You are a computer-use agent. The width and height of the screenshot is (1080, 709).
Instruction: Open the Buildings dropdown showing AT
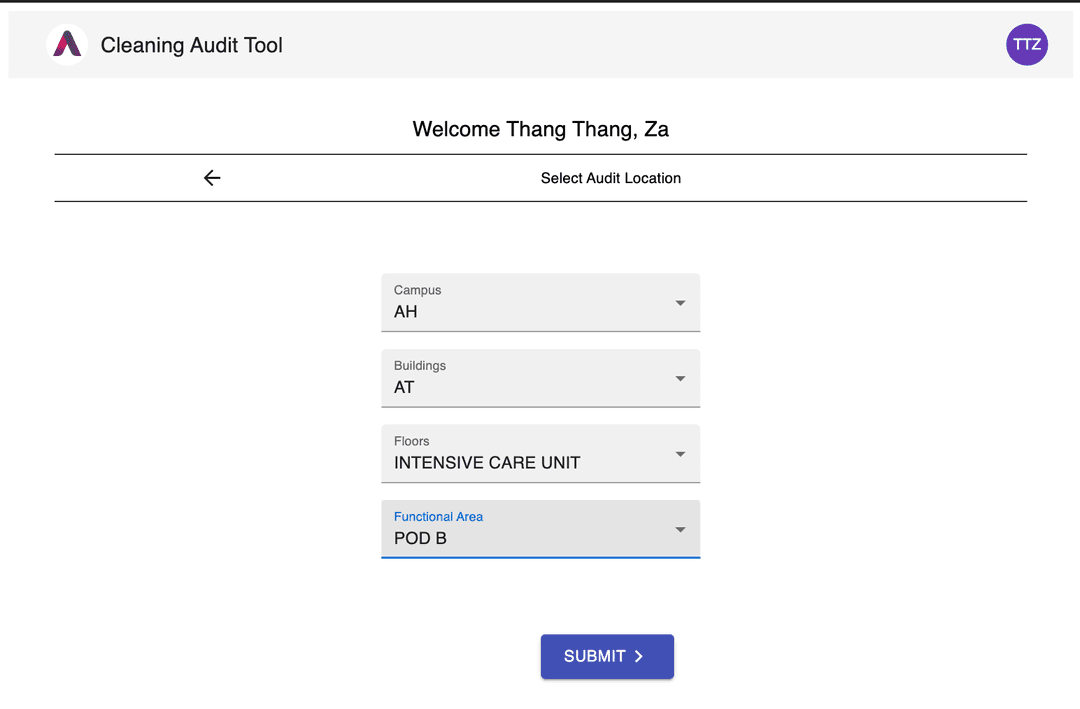pos(541,378)
